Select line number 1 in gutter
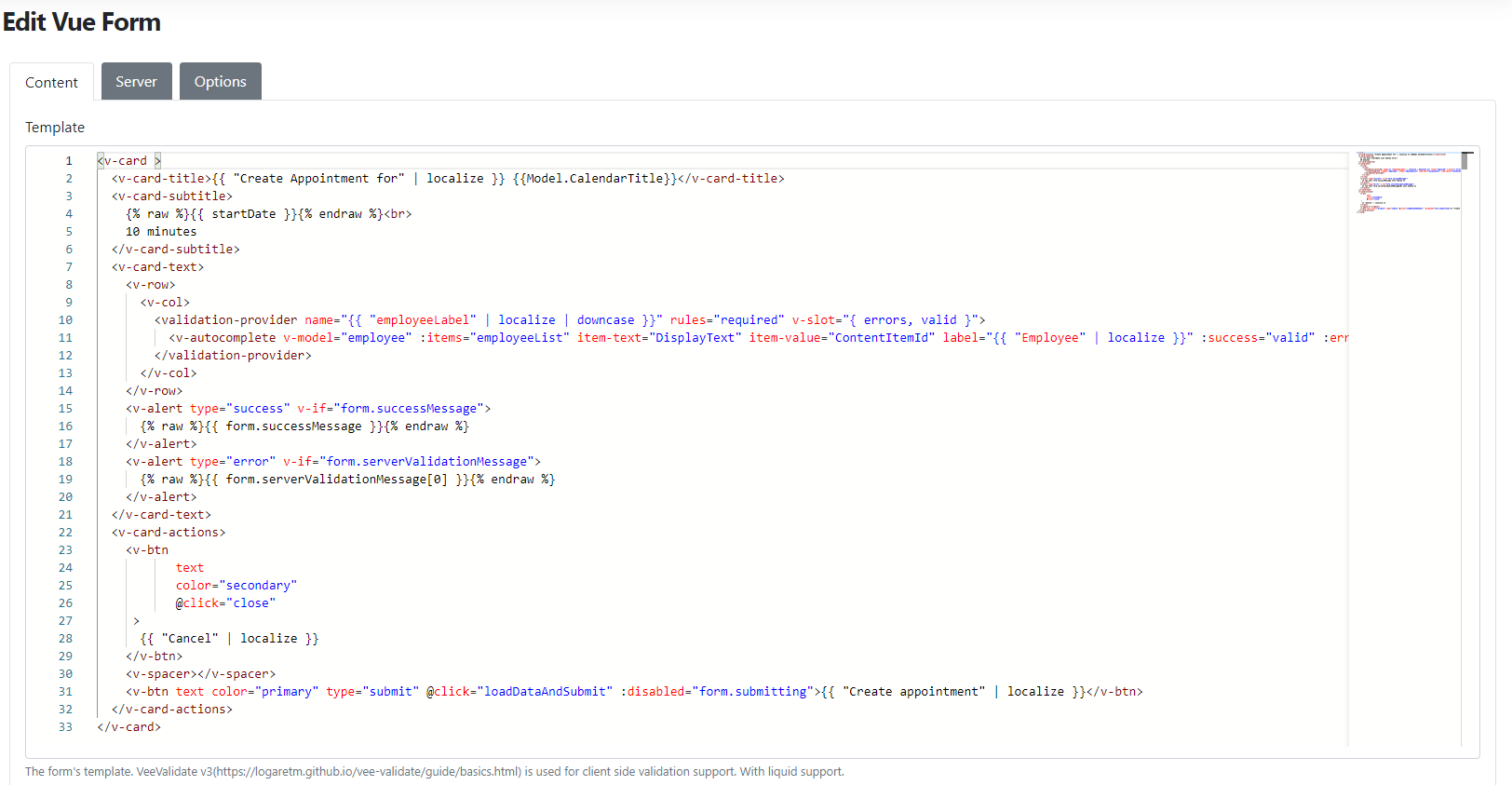The image size is (1512, 785). pos(69,161)
